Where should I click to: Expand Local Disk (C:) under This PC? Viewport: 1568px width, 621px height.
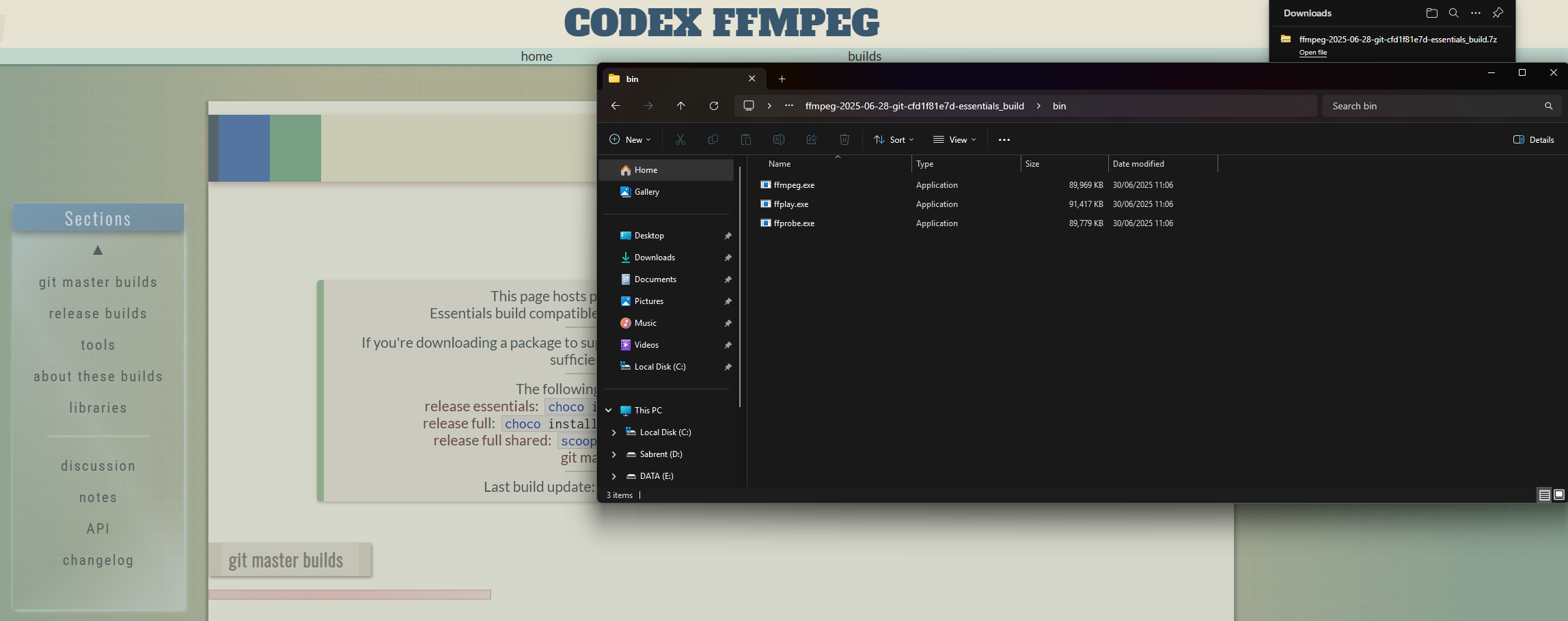click(614, 432)
